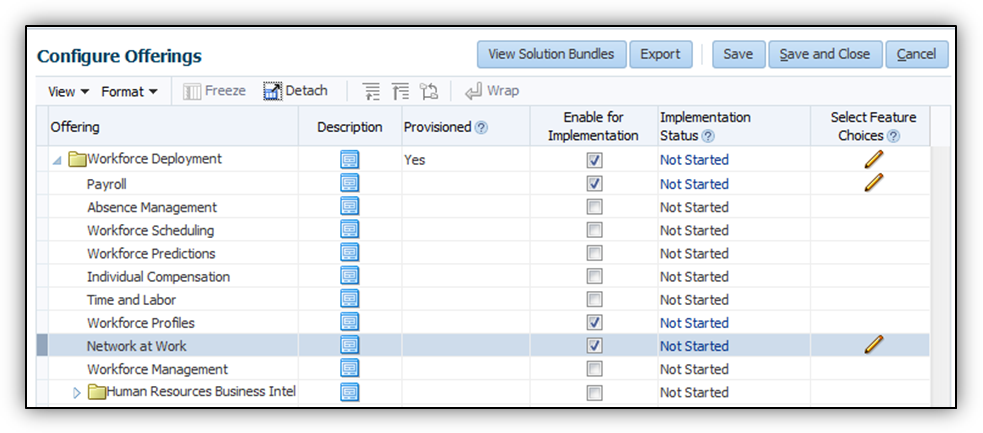The image size is (983, 433).
Task: Open the View menu
Action: (x=68, y=91)
